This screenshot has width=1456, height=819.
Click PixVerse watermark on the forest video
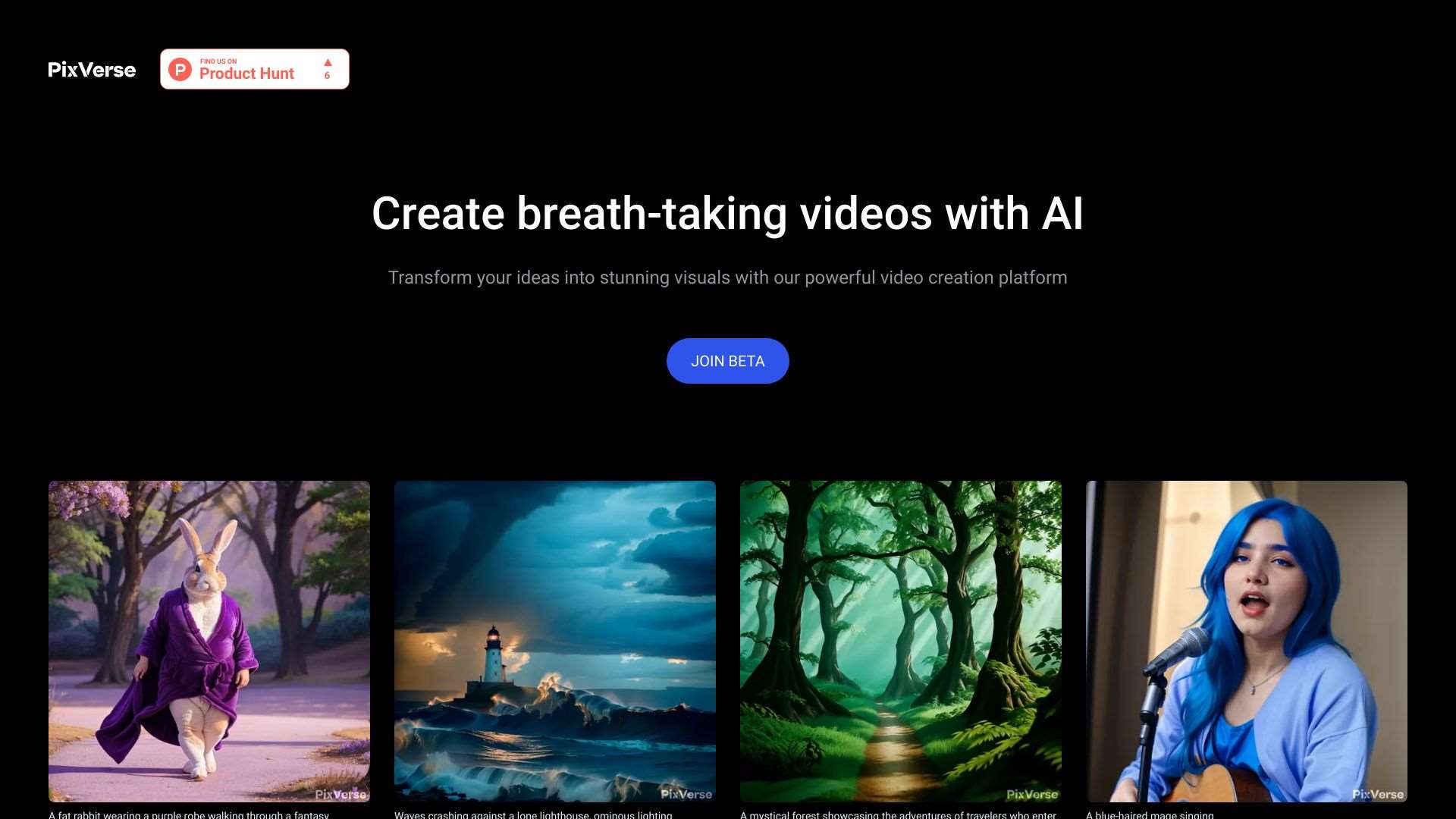[1032, 794]
